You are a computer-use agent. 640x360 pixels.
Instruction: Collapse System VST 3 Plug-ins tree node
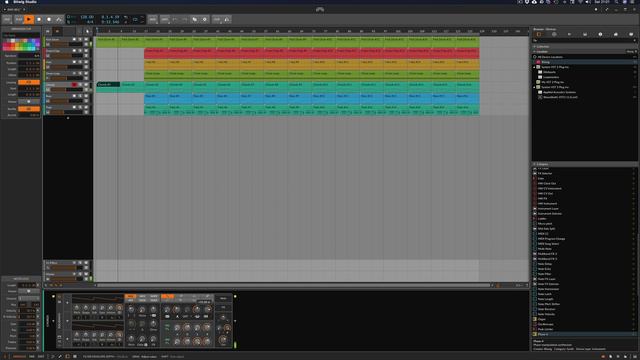534,87
